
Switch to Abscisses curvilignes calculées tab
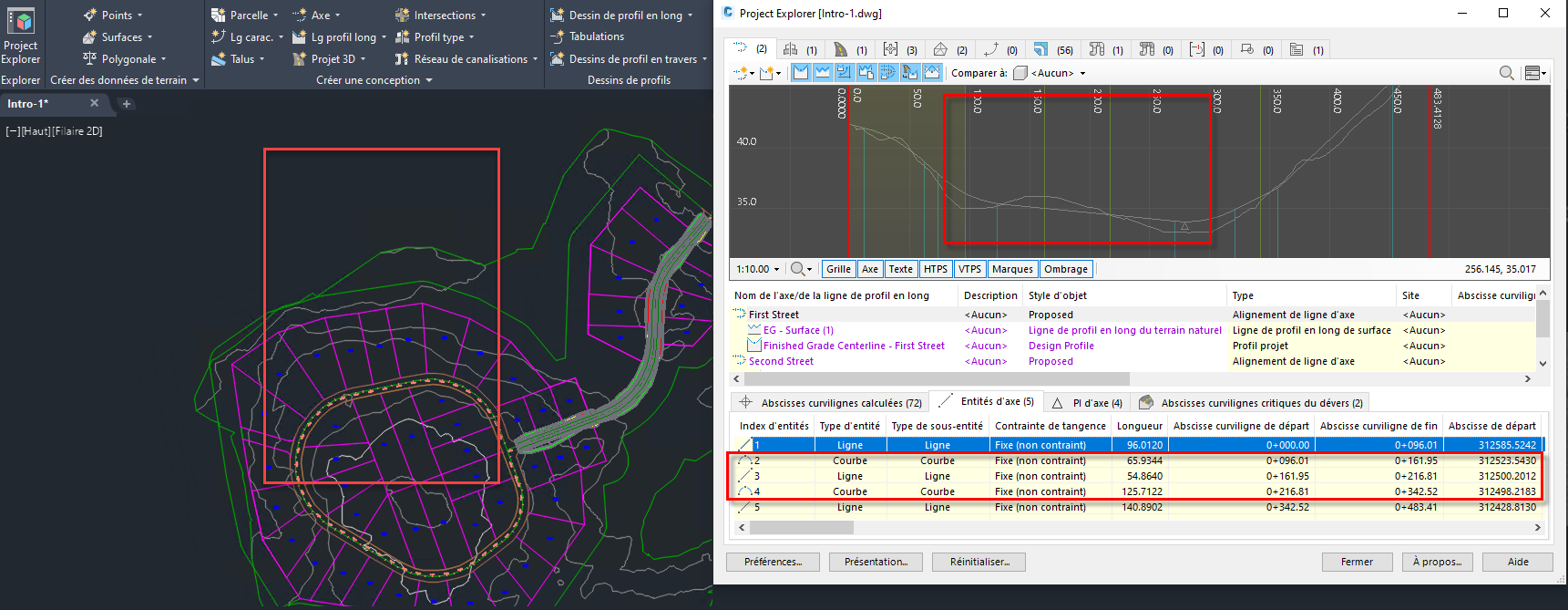point(831,402)
